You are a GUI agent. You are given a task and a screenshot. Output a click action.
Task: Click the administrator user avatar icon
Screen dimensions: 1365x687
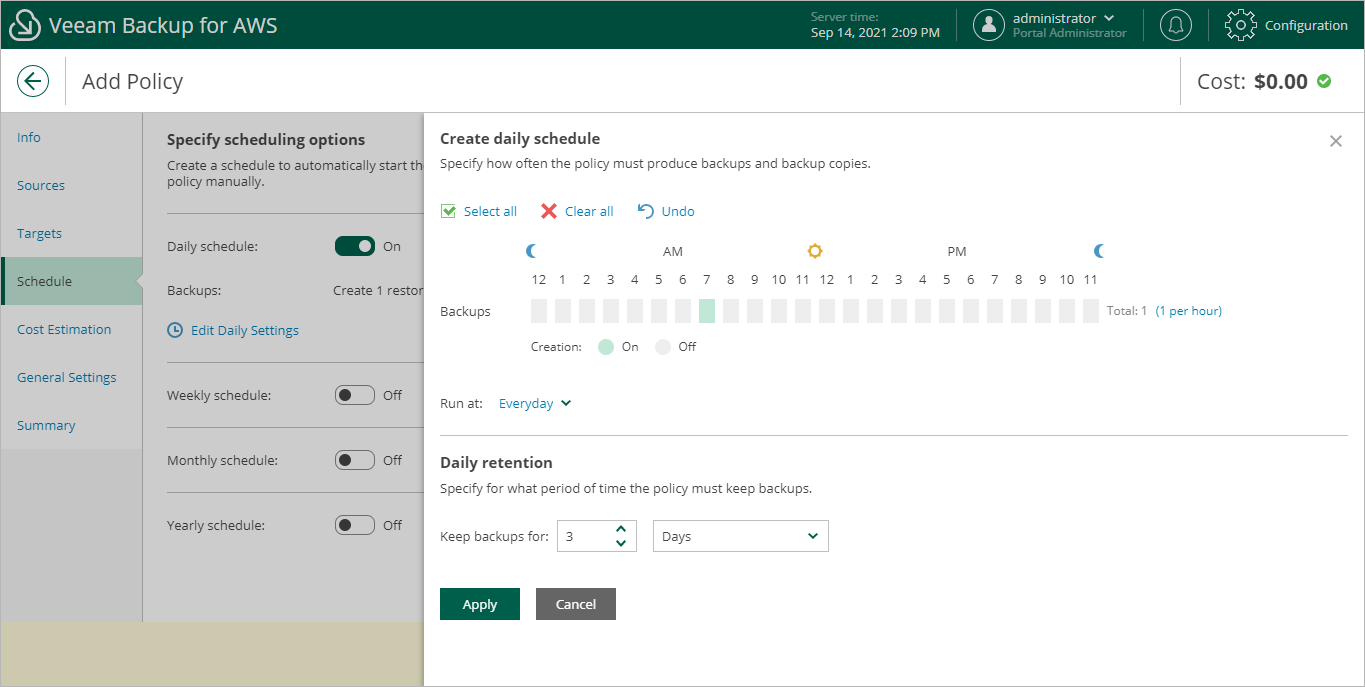(x=989, y=25)
